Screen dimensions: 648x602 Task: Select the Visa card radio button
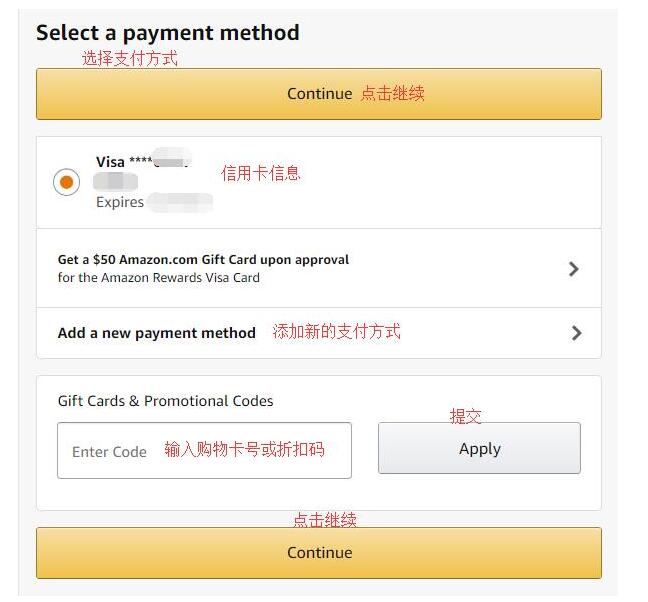point(66,182)
